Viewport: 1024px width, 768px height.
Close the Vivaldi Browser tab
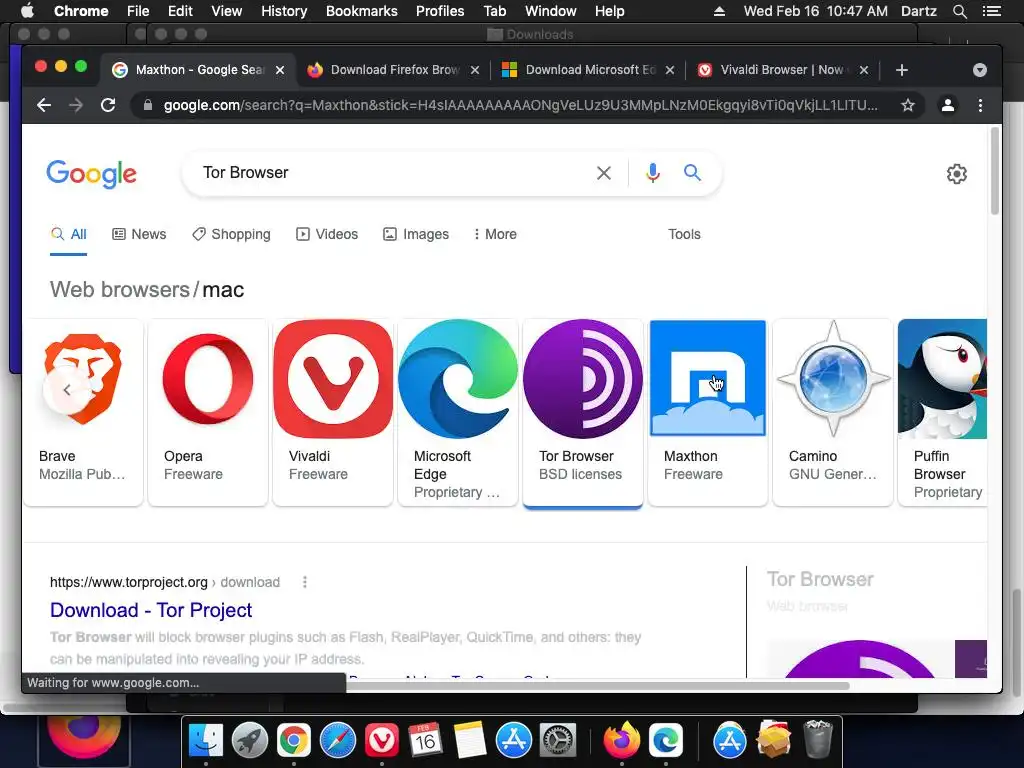[863, 70]
